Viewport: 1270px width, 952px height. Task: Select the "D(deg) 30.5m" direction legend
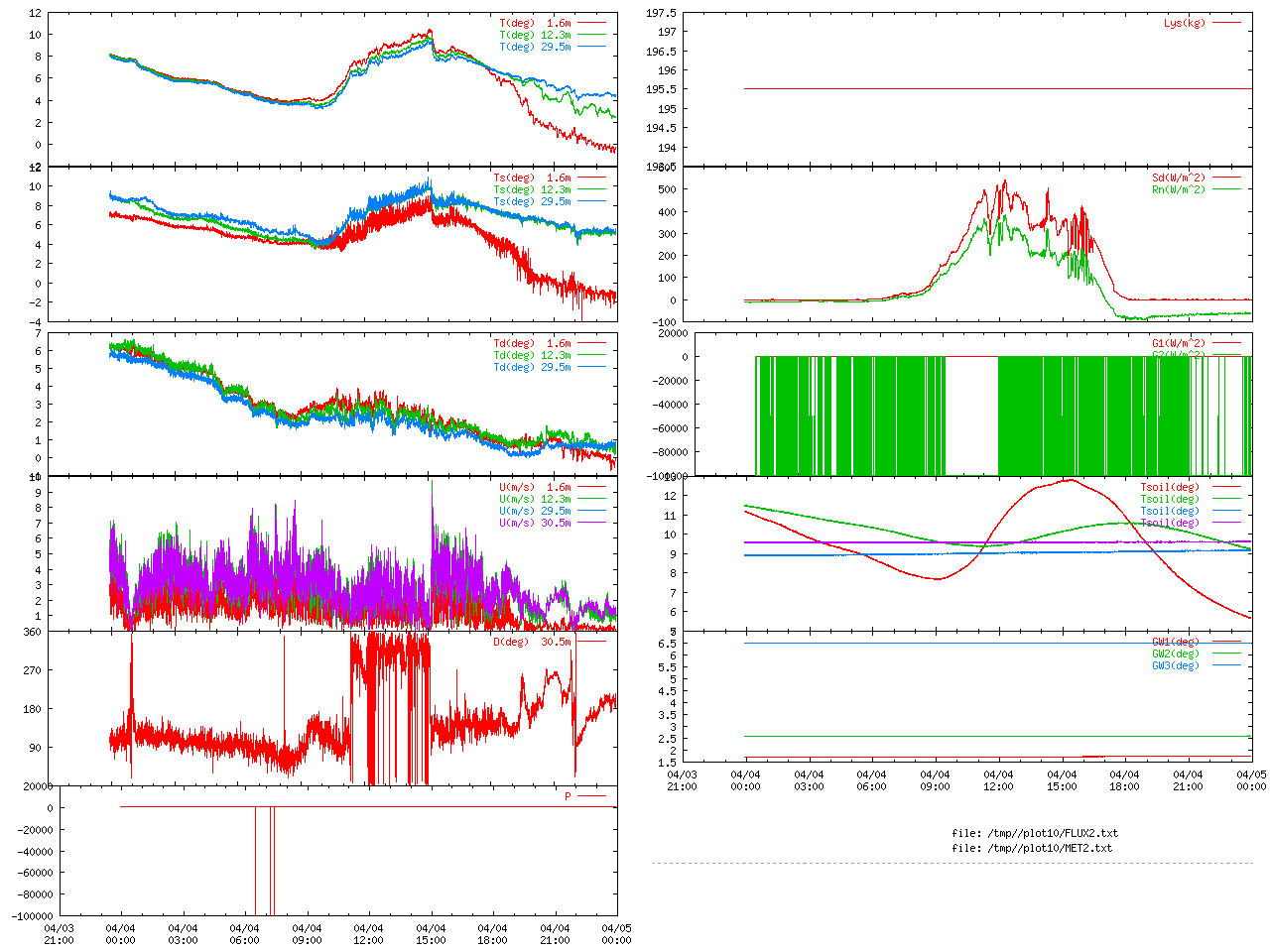(533, 643)
